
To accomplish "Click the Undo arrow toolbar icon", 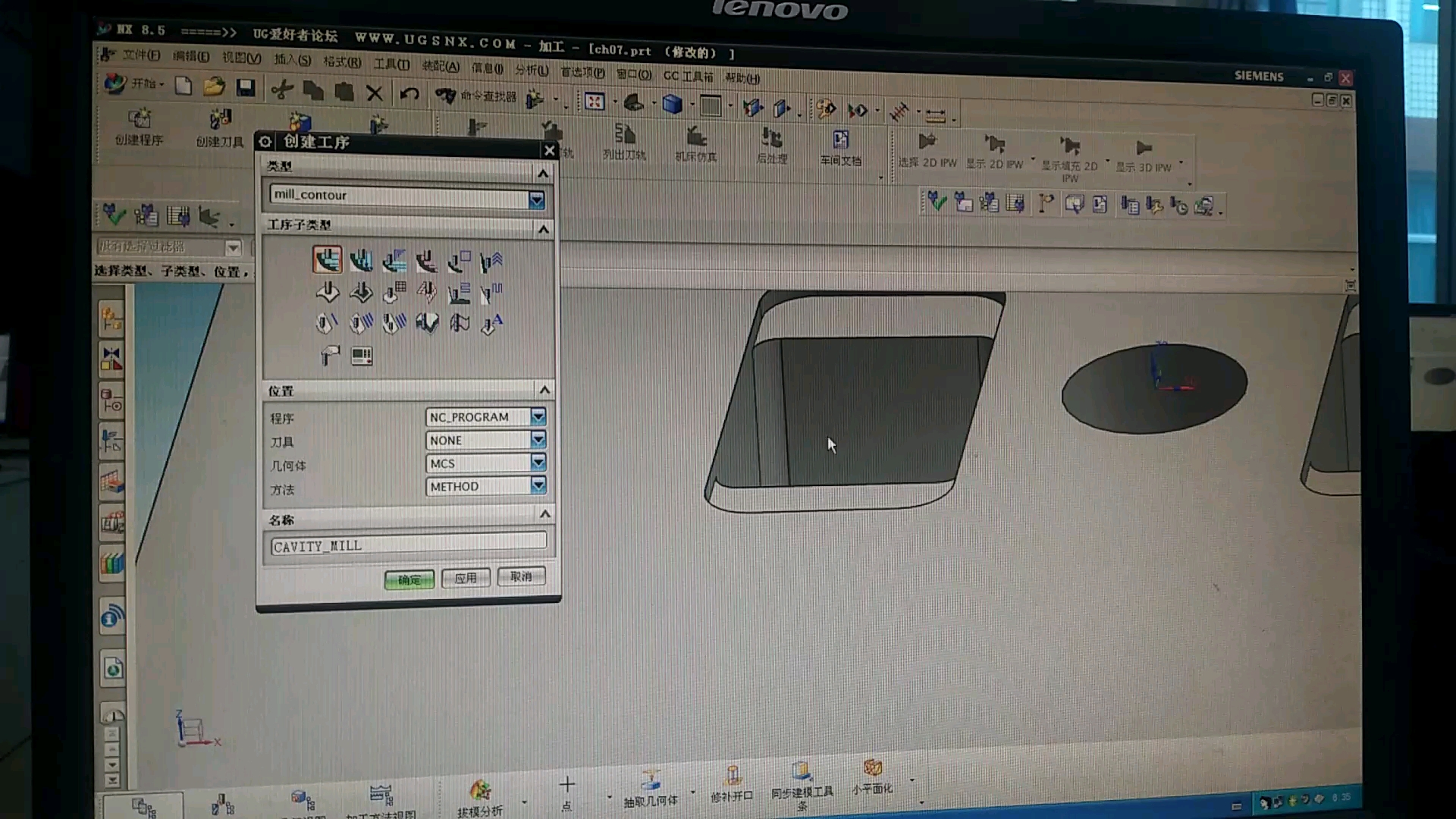I will [409, 94].
